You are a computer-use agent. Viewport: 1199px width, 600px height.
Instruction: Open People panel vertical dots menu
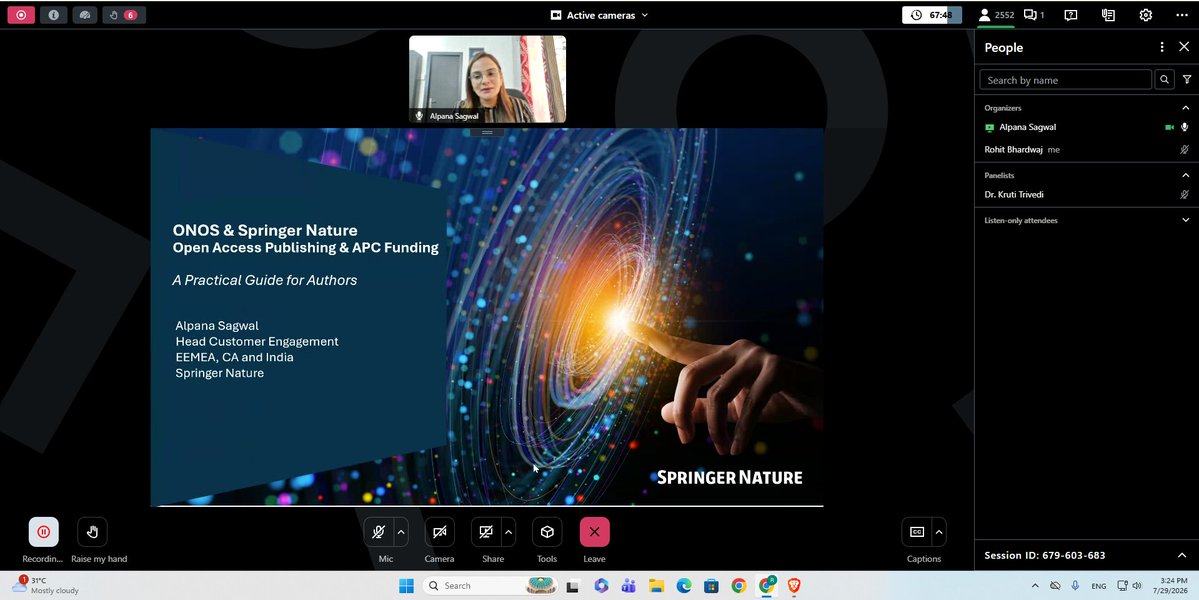[x=1162, y=47]
